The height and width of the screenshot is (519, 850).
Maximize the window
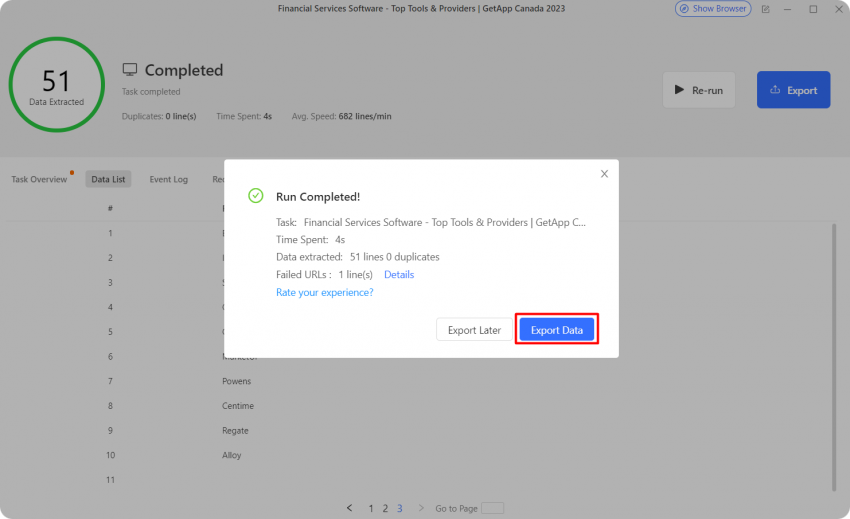pos(813,9)
